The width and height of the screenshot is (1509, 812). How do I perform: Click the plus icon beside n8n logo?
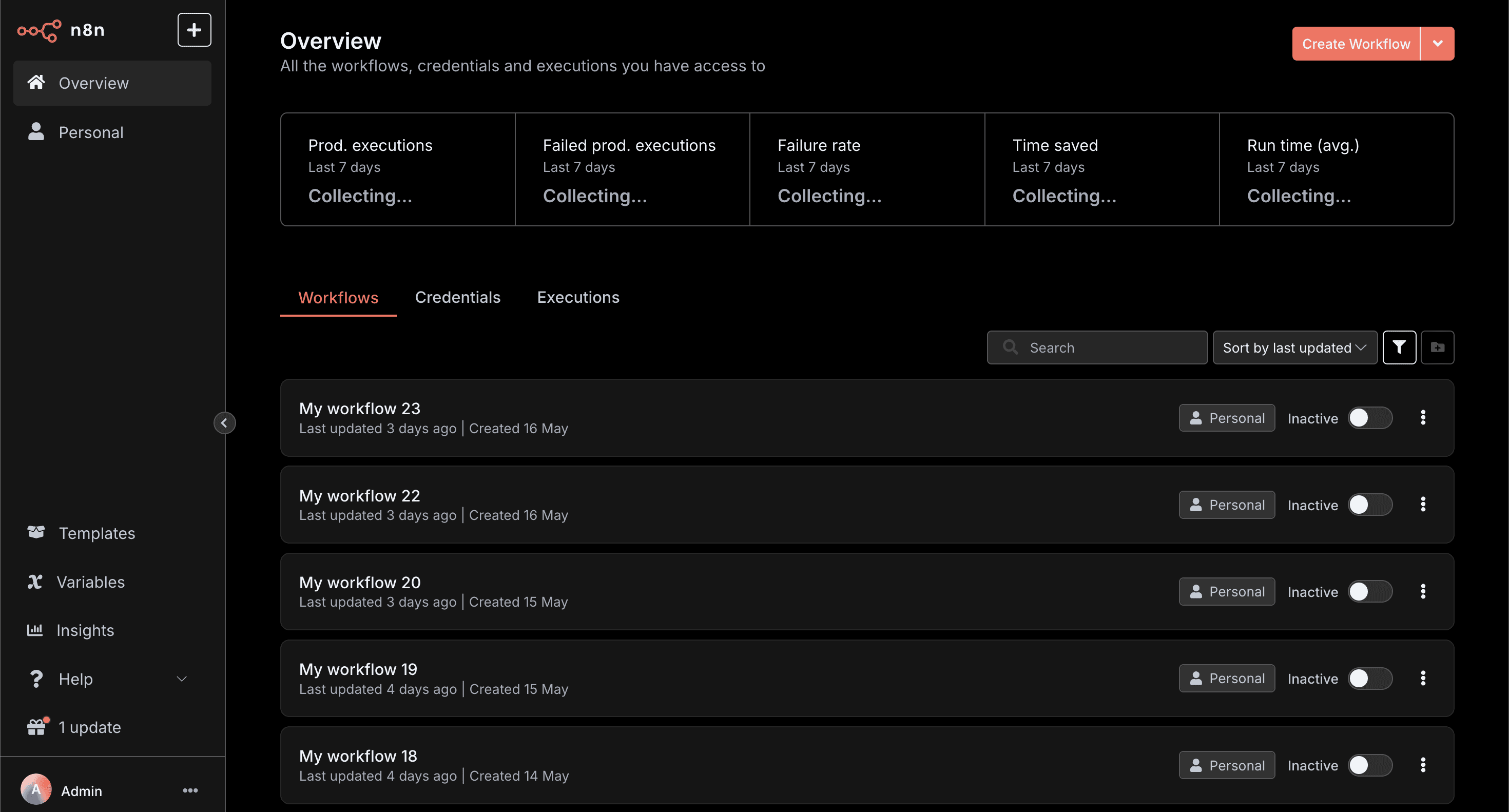coord(194,30)
